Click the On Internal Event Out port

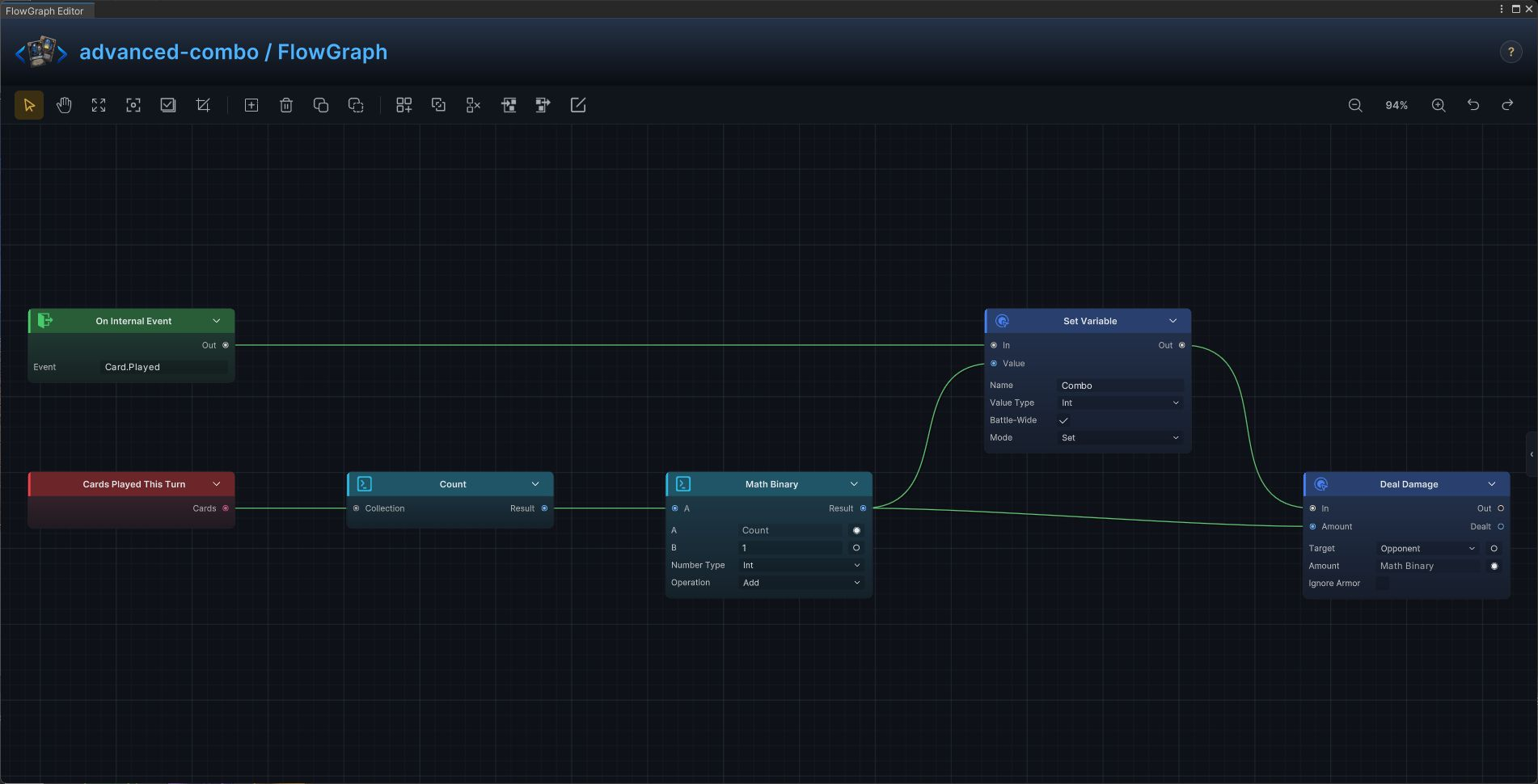coord(226,345)
